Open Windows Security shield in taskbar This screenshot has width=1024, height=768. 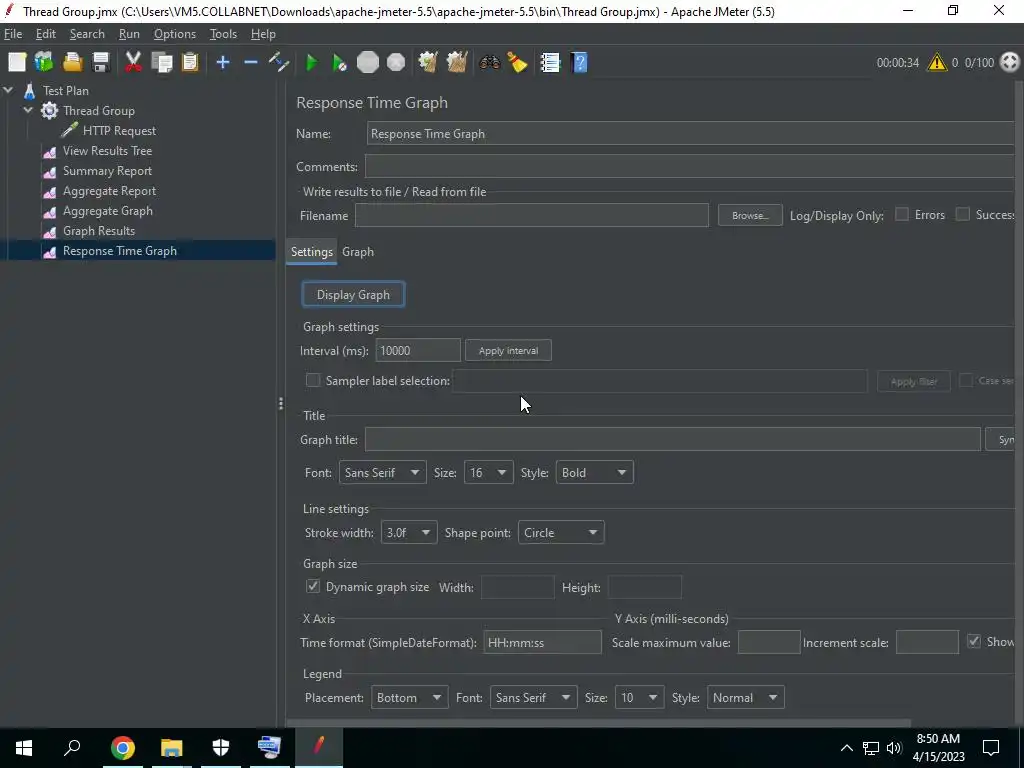click(221, 748)
